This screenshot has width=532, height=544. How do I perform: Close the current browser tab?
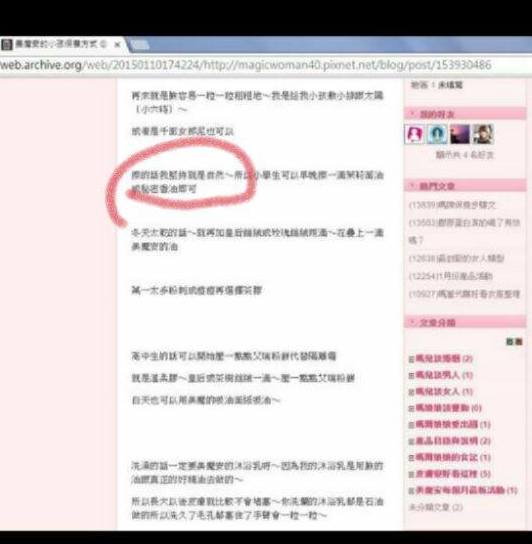(x=117, y=45)
